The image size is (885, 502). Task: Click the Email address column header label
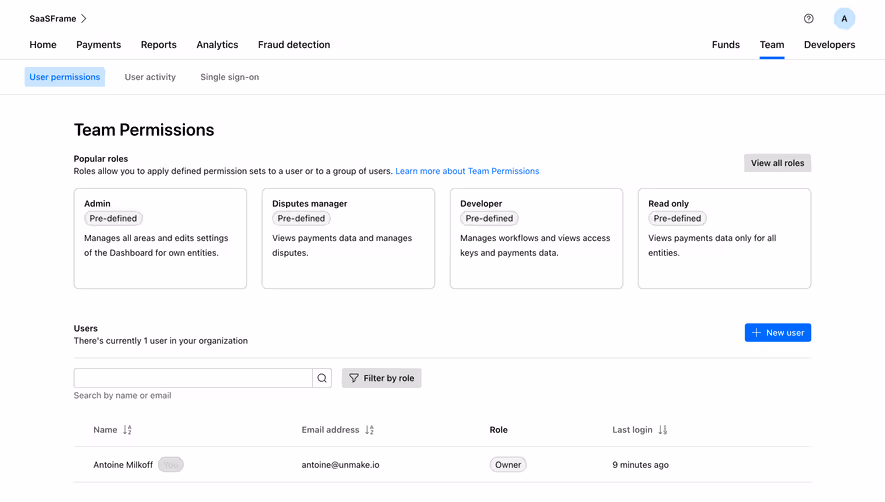coord(330,430)
